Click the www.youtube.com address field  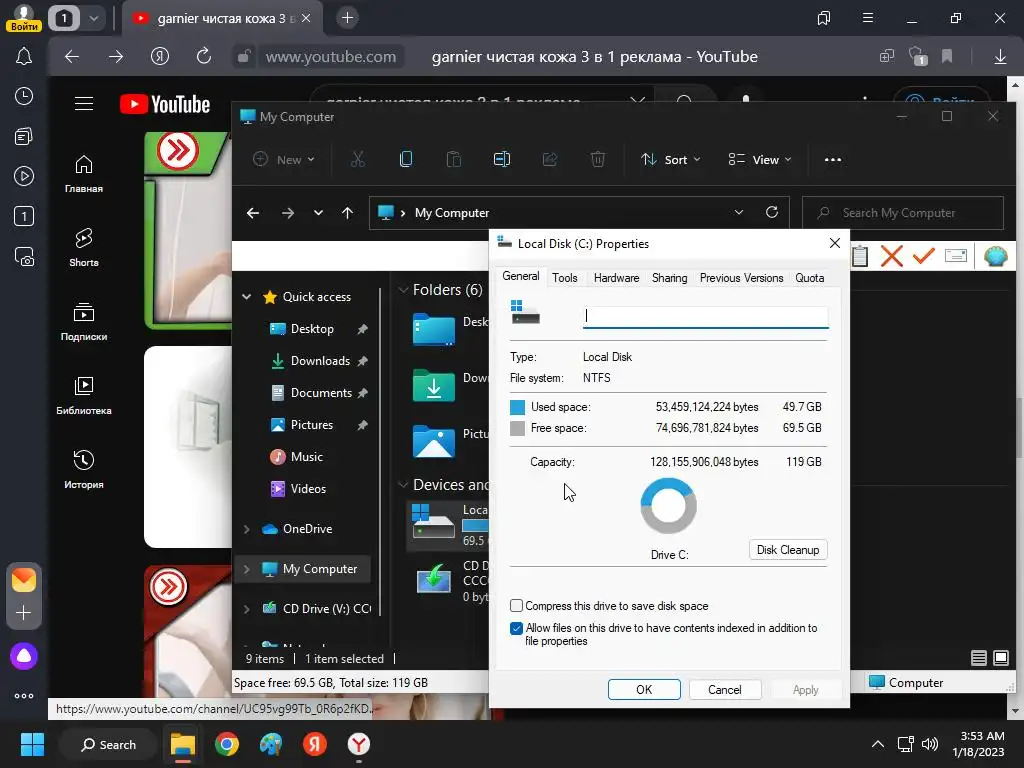[x=330, y=57]
